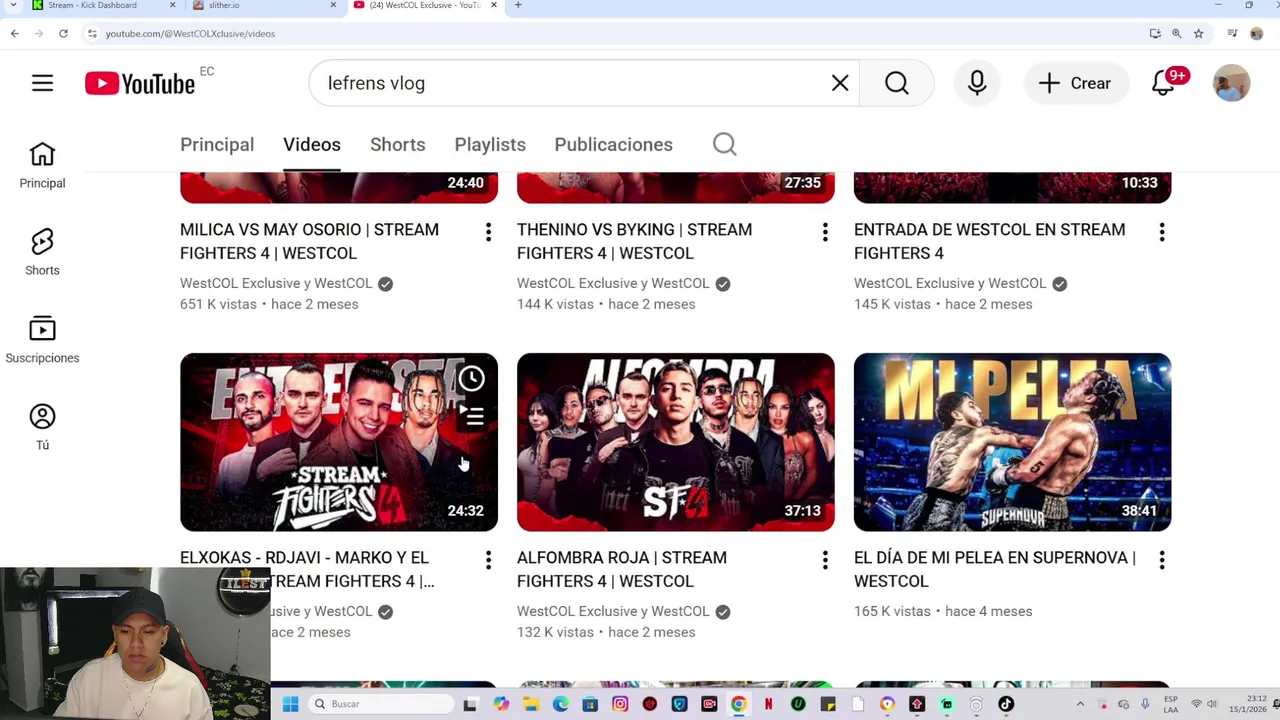Open the Publicaciones channel tab
Viewport: 1280px width, 720px height.
tap(613, 145)
